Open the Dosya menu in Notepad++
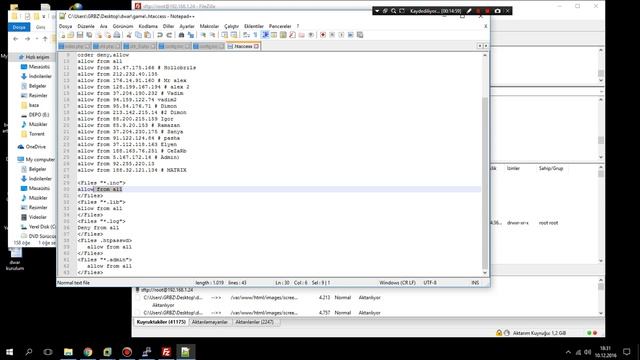640x360 pixels. point(65,26)
